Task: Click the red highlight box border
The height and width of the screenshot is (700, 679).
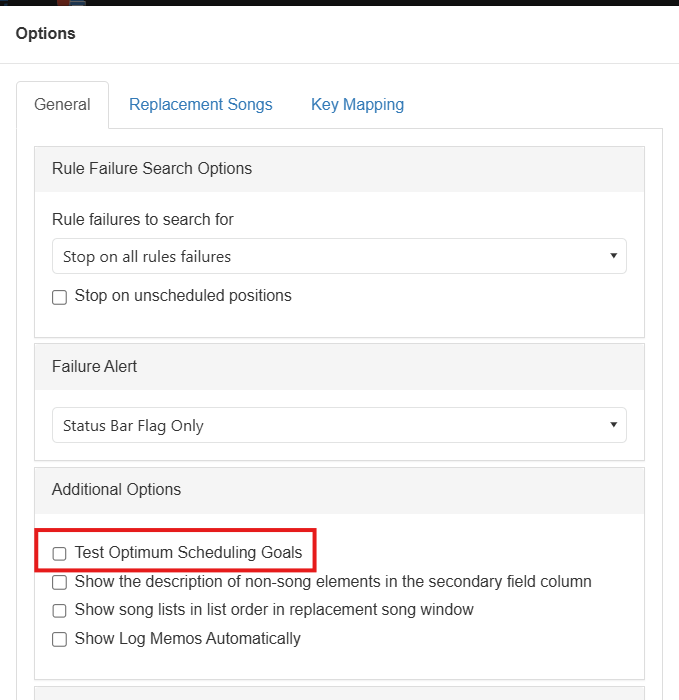Action: point(175,531)
